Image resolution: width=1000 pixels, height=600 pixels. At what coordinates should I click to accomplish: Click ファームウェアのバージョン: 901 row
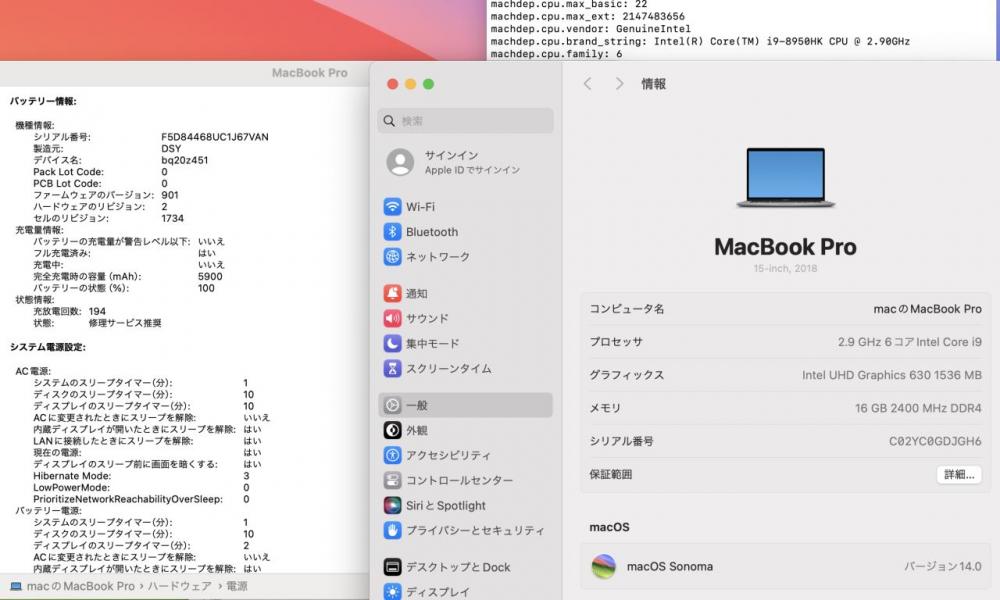106,194
